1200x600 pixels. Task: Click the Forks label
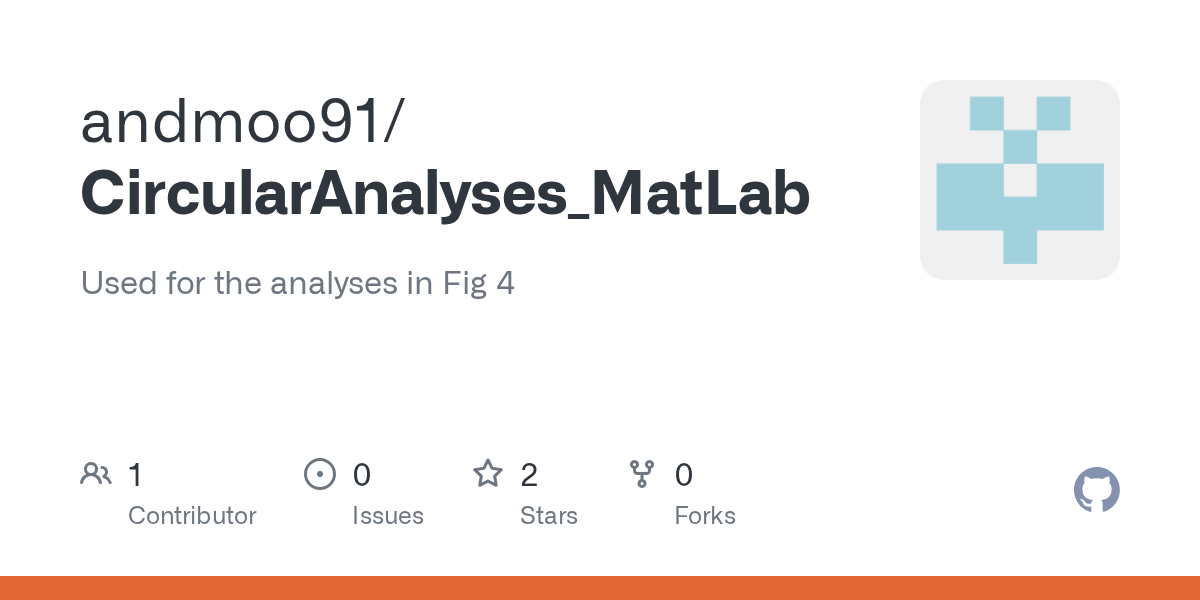(x=705, y=516)
